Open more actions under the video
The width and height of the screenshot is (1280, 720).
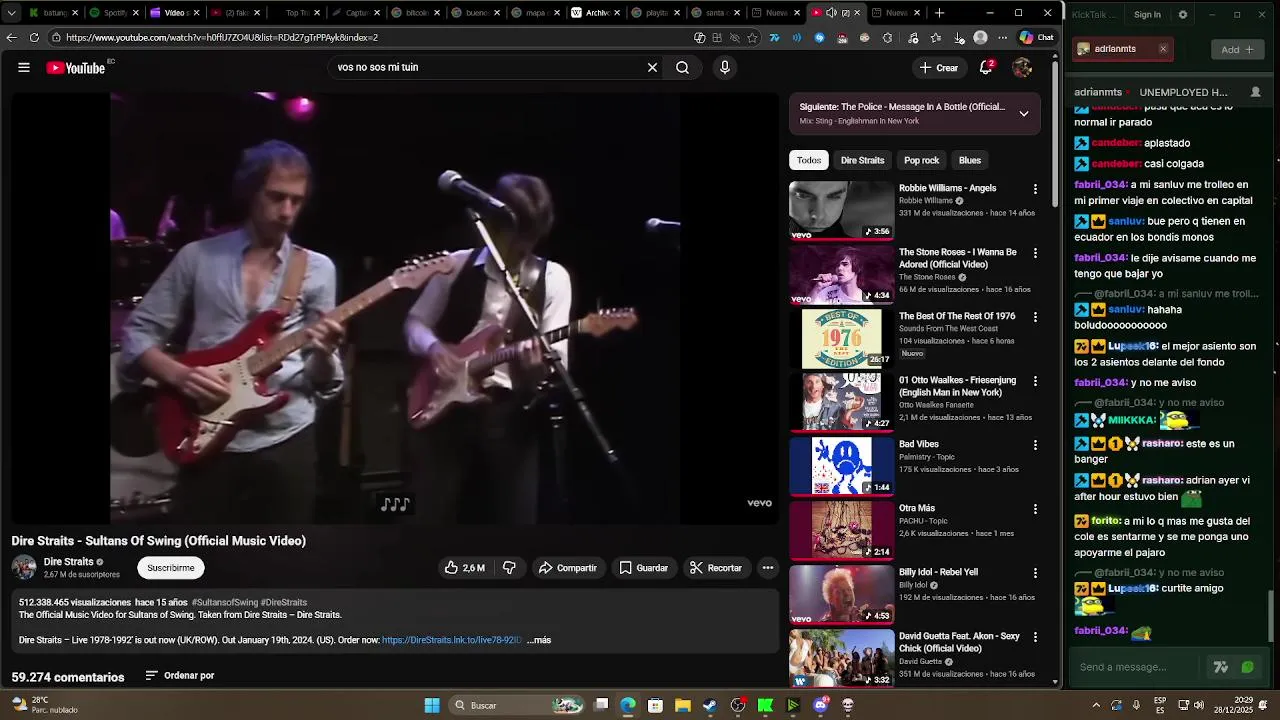(x=768, y=568)
